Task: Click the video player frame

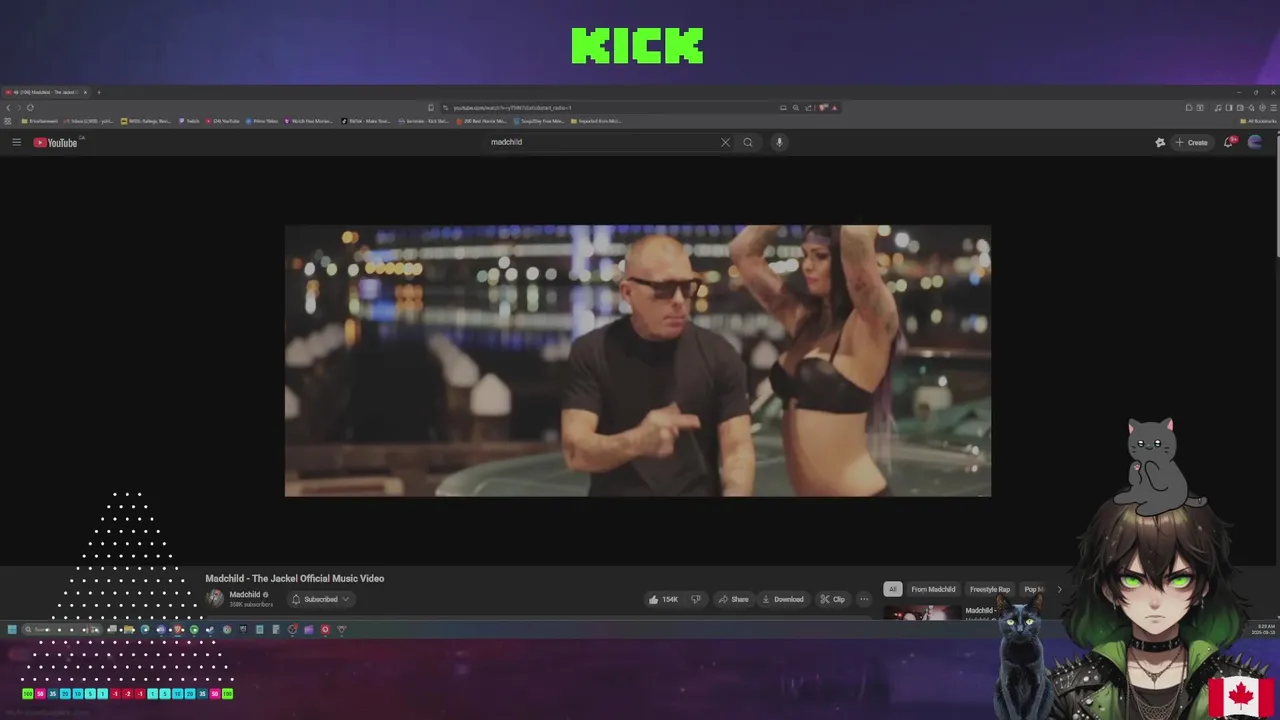Action: [638, 360]
